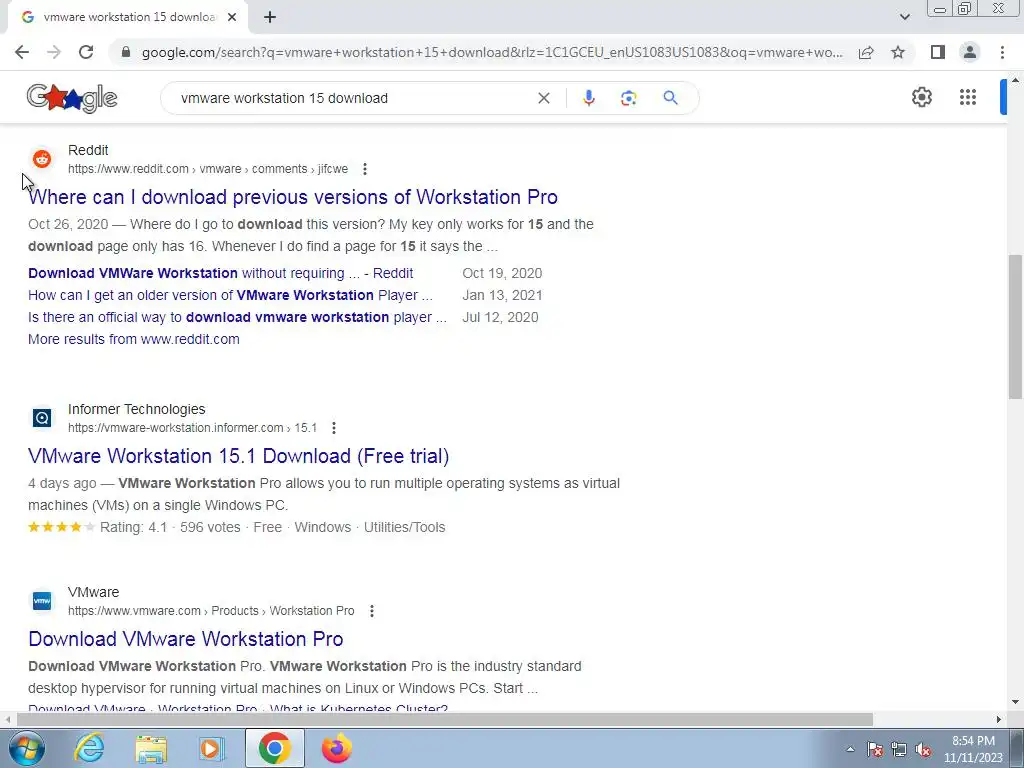Start a voice search with the microphone

[588, 98]
